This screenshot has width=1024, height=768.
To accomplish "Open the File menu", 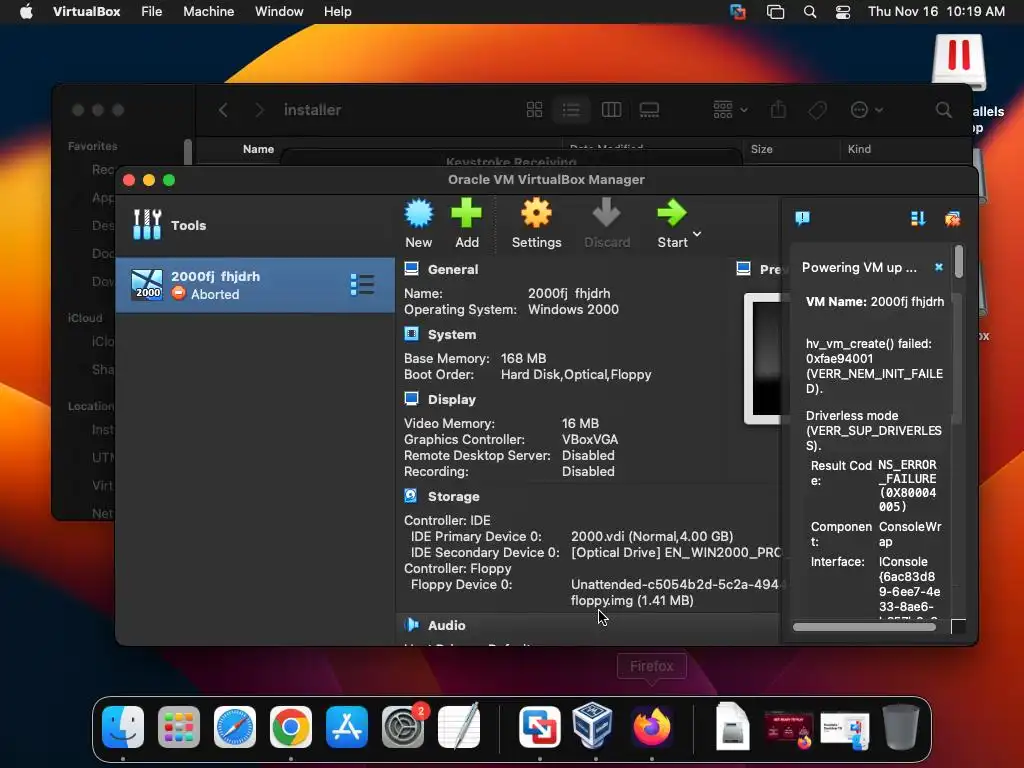I will 152,11.
